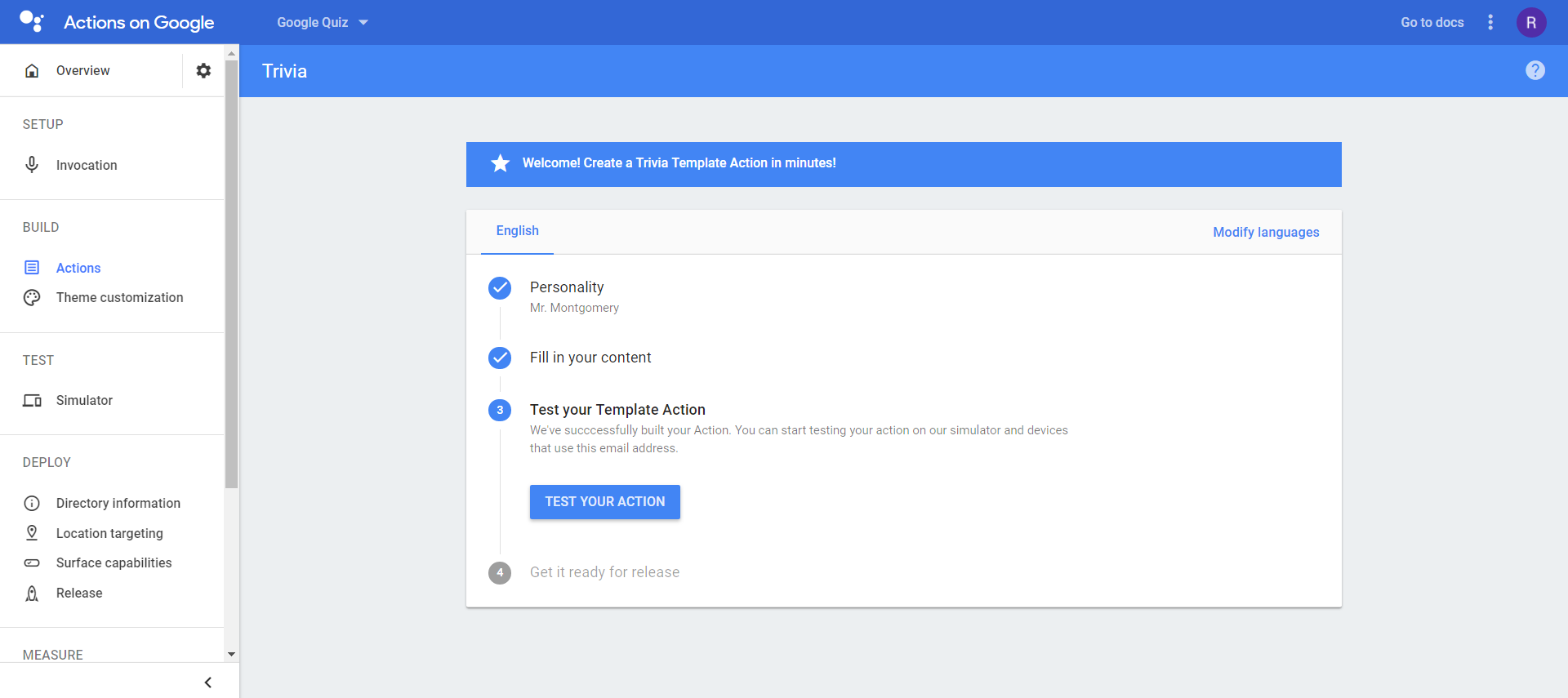The width and height of the screenshot is (1568, 698).
Task: Open project settings gear icon
Action: [203, 70]
